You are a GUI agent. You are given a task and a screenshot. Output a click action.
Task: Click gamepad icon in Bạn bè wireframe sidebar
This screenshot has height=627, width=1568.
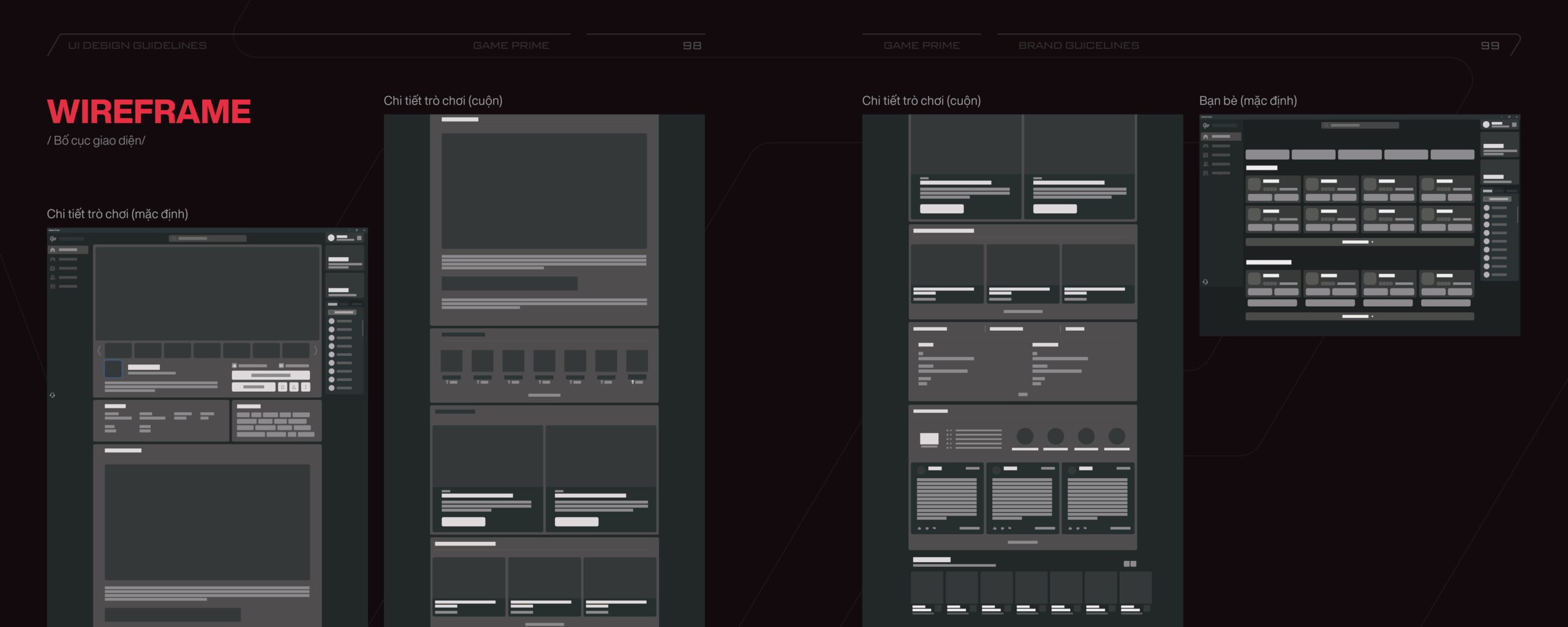pyautogui.click(x=1205, y=146)
